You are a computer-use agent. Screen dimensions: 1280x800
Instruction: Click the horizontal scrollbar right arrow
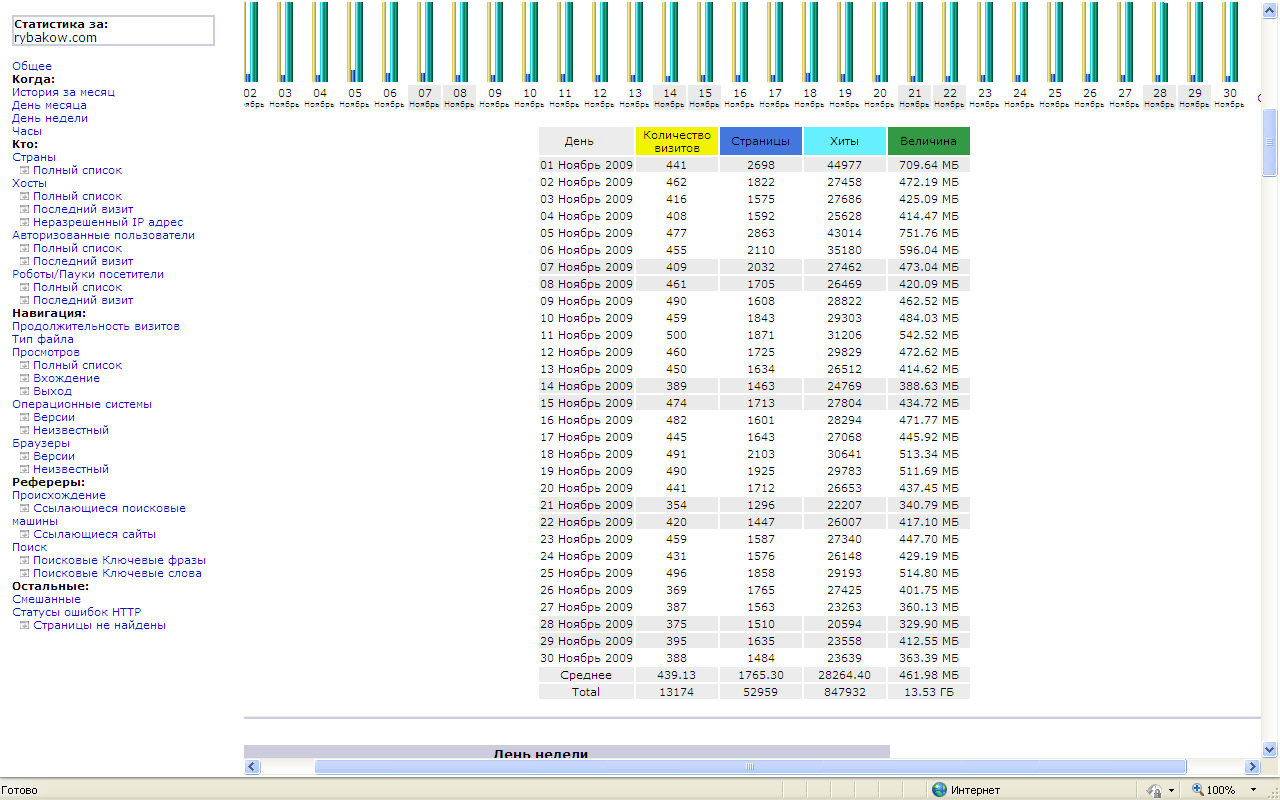click(x=1251, y=767)
